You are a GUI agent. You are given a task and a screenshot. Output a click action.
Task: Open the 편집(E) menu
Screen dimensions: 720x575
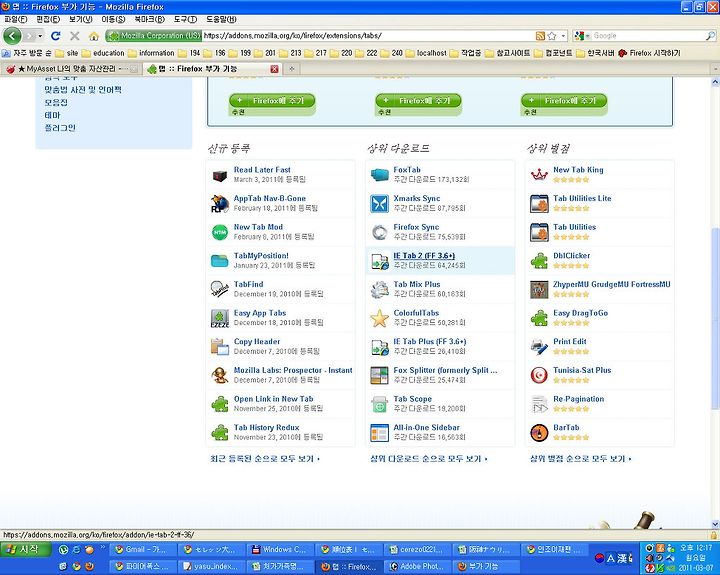[x=48, y=19]
